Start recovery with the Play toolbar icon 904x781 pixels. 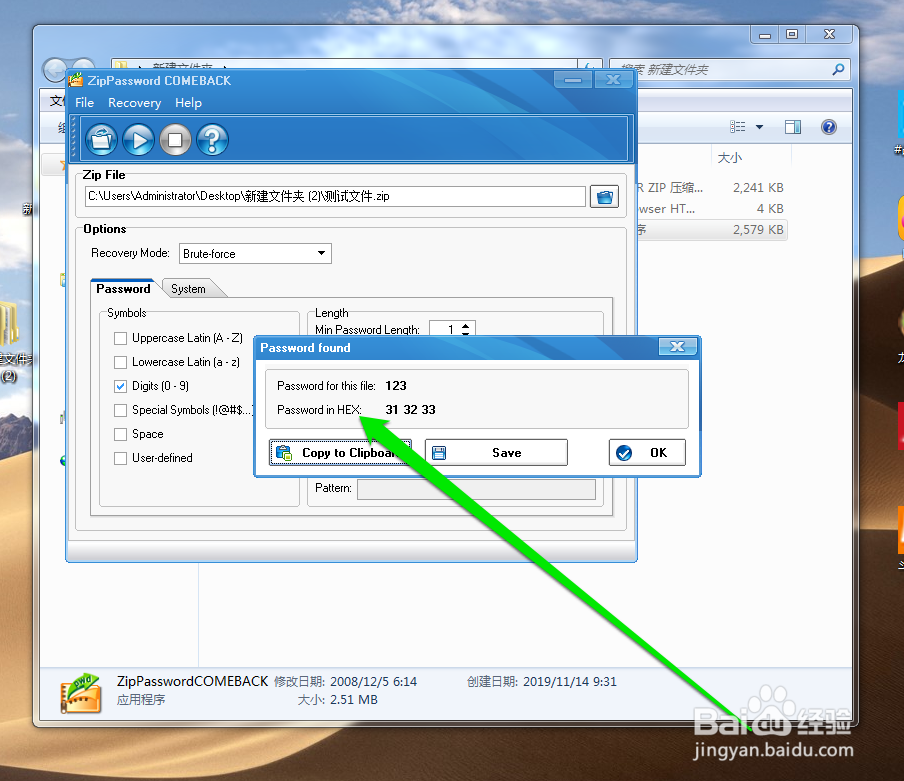tap(138, 139)
